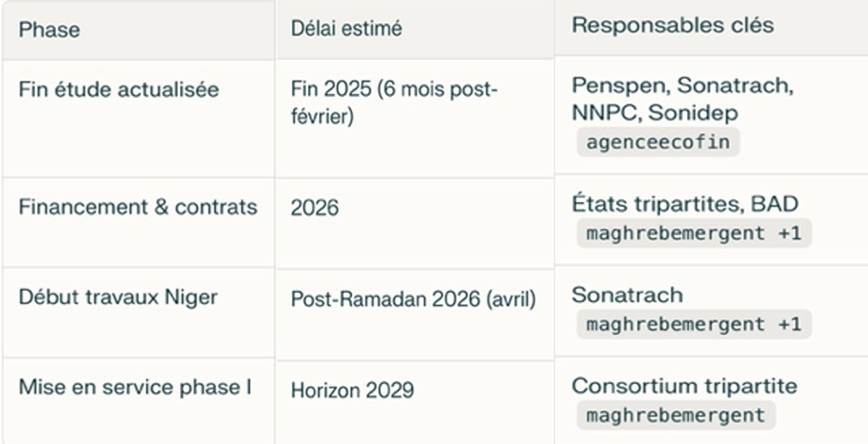
Task: Select the Financement & contrats cell
Action: pos(138,208)
